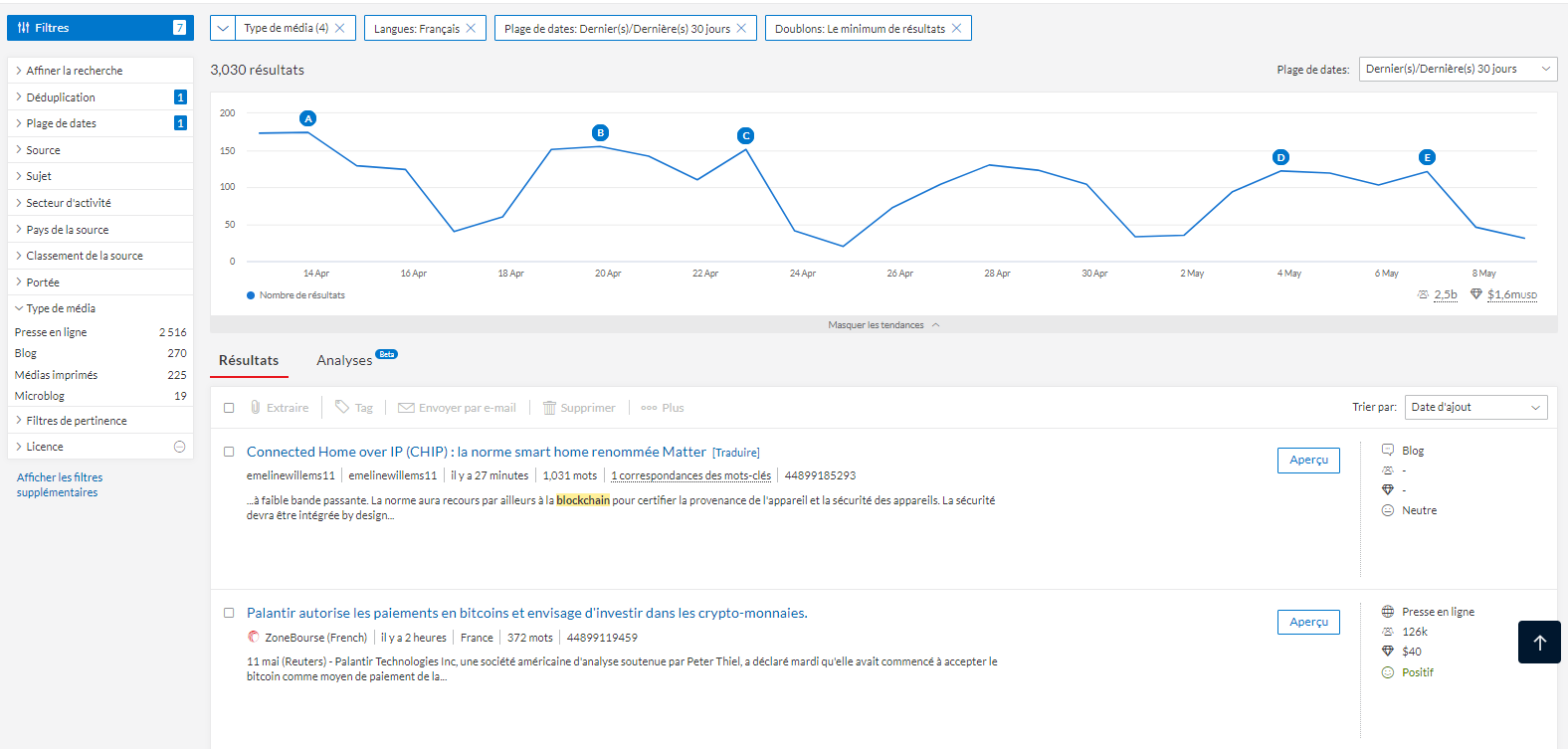Expand the Secteur d'activité filter
The width and height of the screenshot is (1568, 749).
100,203
